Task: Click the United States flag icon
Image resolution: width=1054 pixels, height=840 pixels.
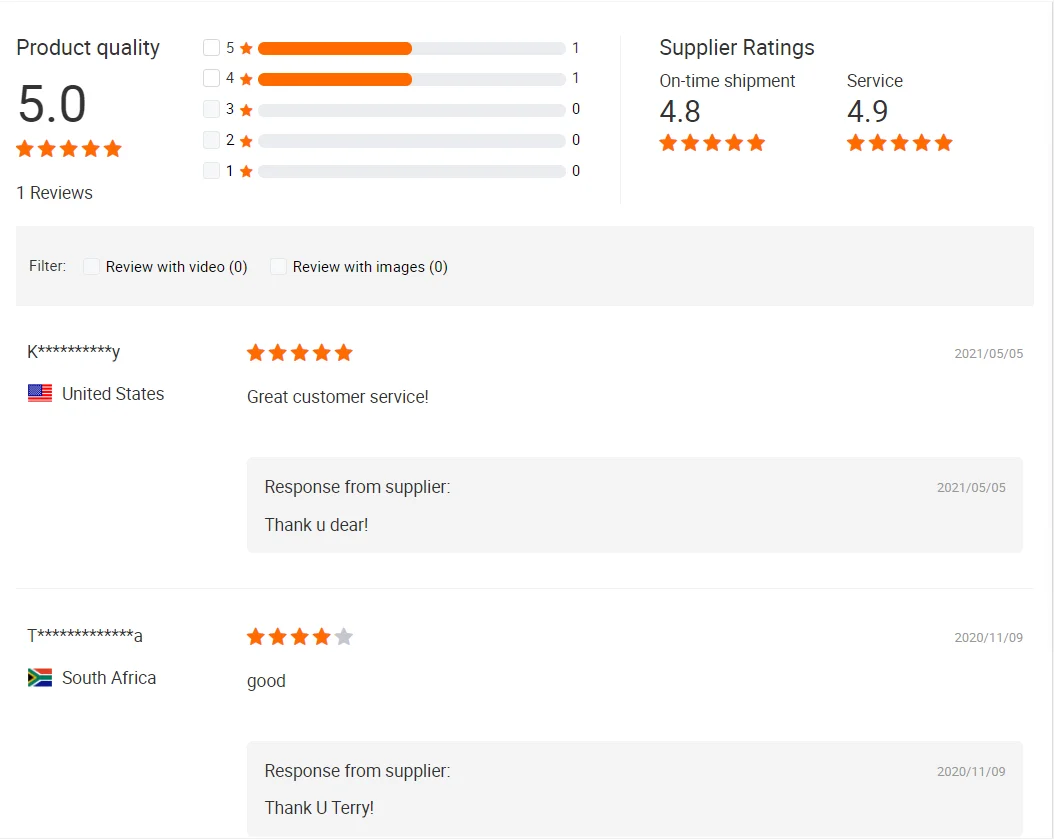Action: (40, 394)
